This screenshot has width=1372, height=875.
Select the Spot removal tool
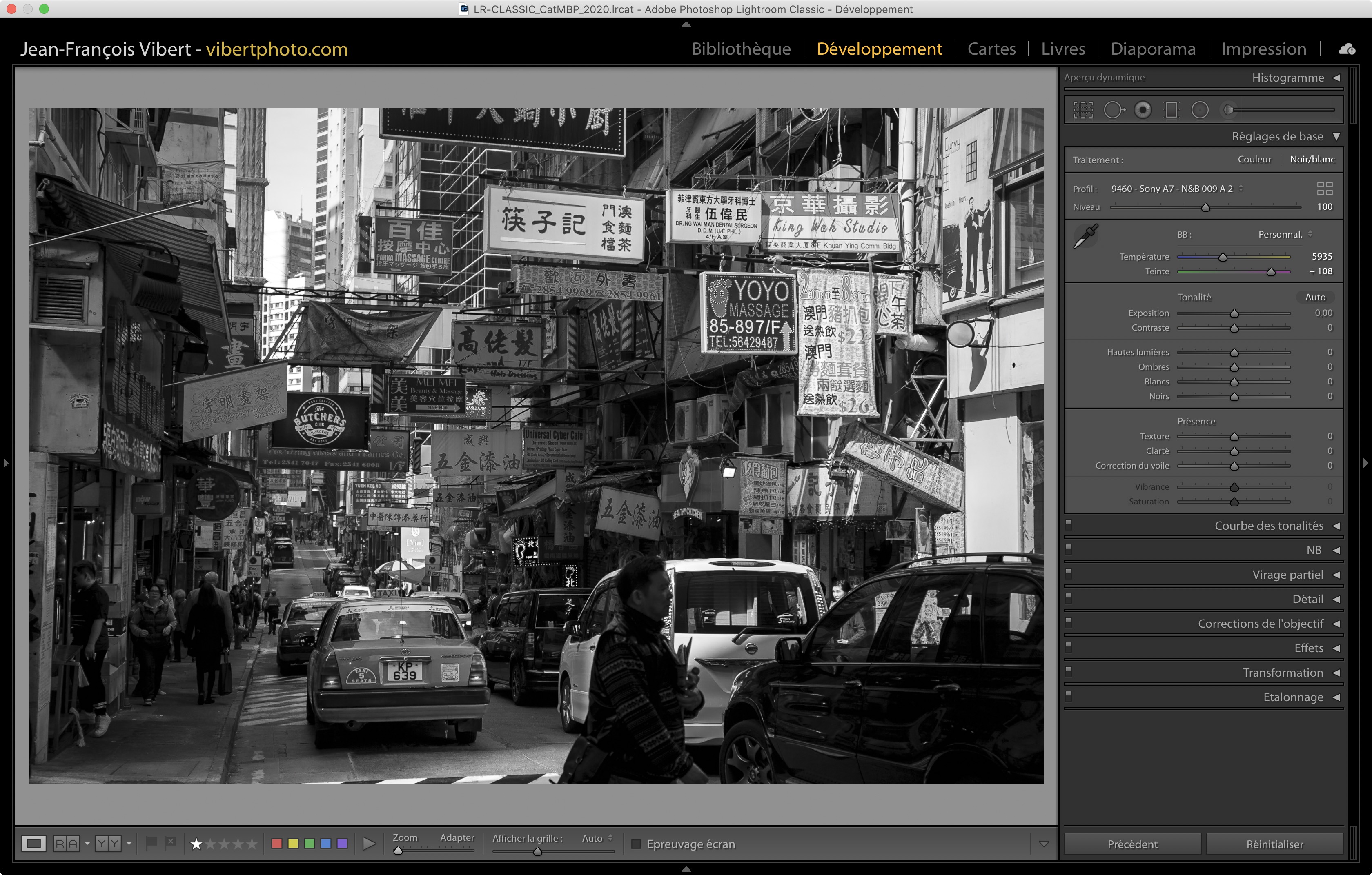1114,110
